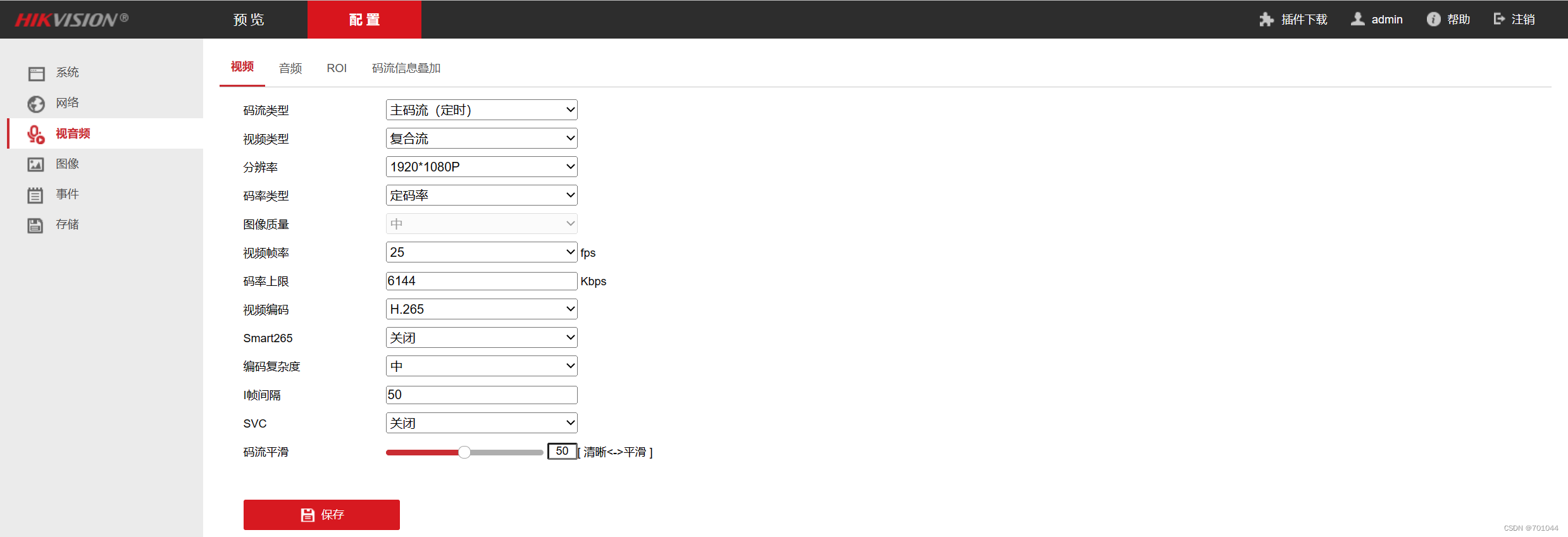1568x537 pixels.
Task: Click the grey part of smoothing slider track
Action: coord(506,452)
